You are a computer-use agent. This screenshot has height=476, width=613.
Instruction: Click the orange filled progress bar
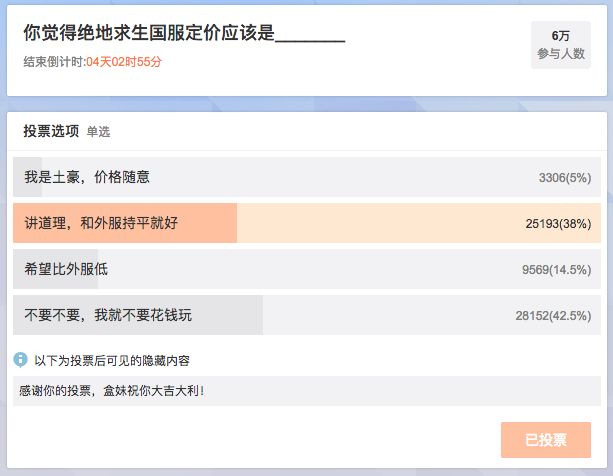(x=125, y=223)
